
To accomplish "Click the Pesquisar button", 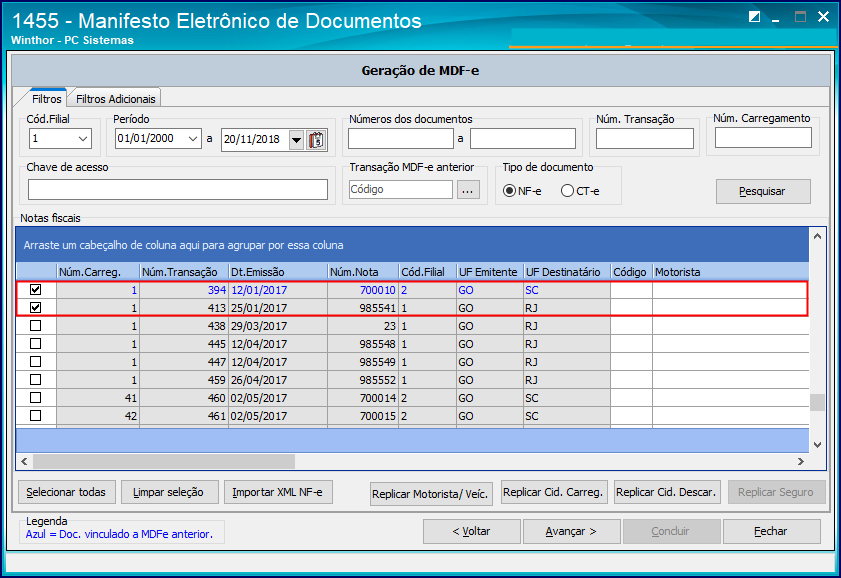I will click(763, 191).
